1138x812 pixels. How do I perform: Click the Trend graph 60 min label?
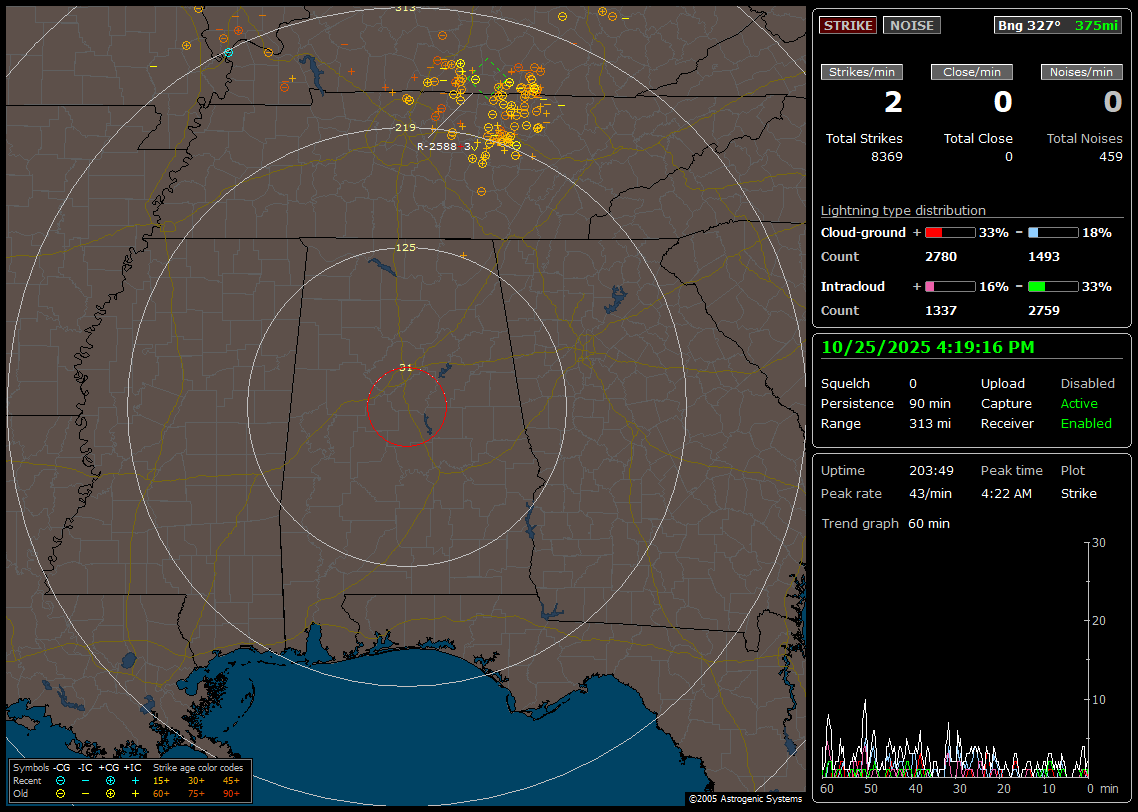click(885, 523)
